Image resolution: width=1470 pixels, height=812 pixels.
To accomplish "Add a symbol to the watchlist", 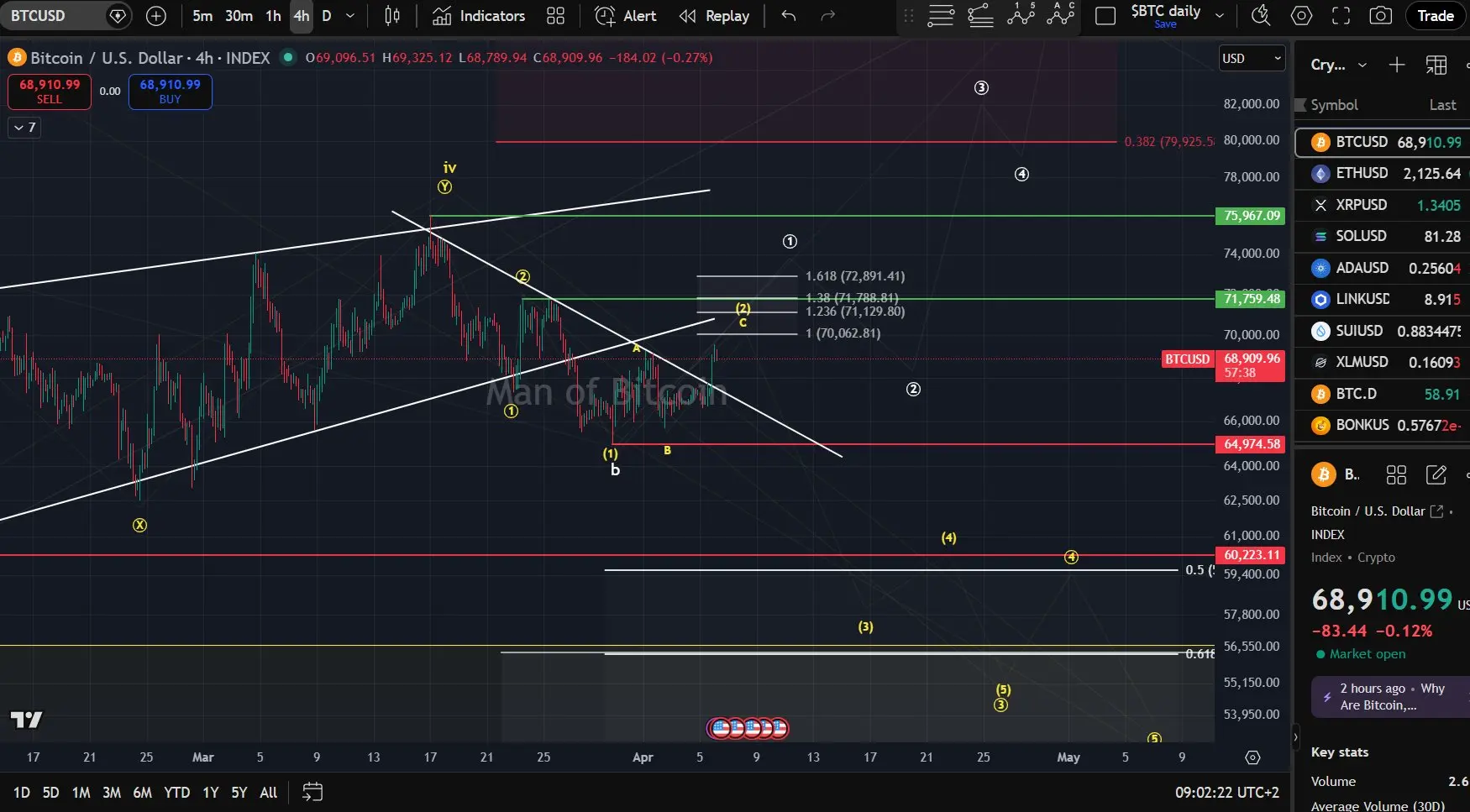I will click(1396, 65).
